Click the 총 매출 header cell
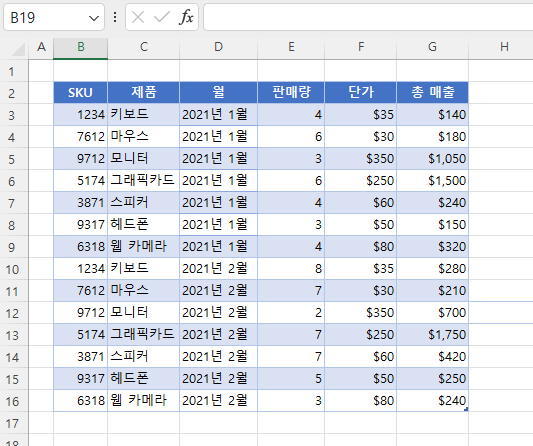The image size is (533, 446). [x=432, y=92]
